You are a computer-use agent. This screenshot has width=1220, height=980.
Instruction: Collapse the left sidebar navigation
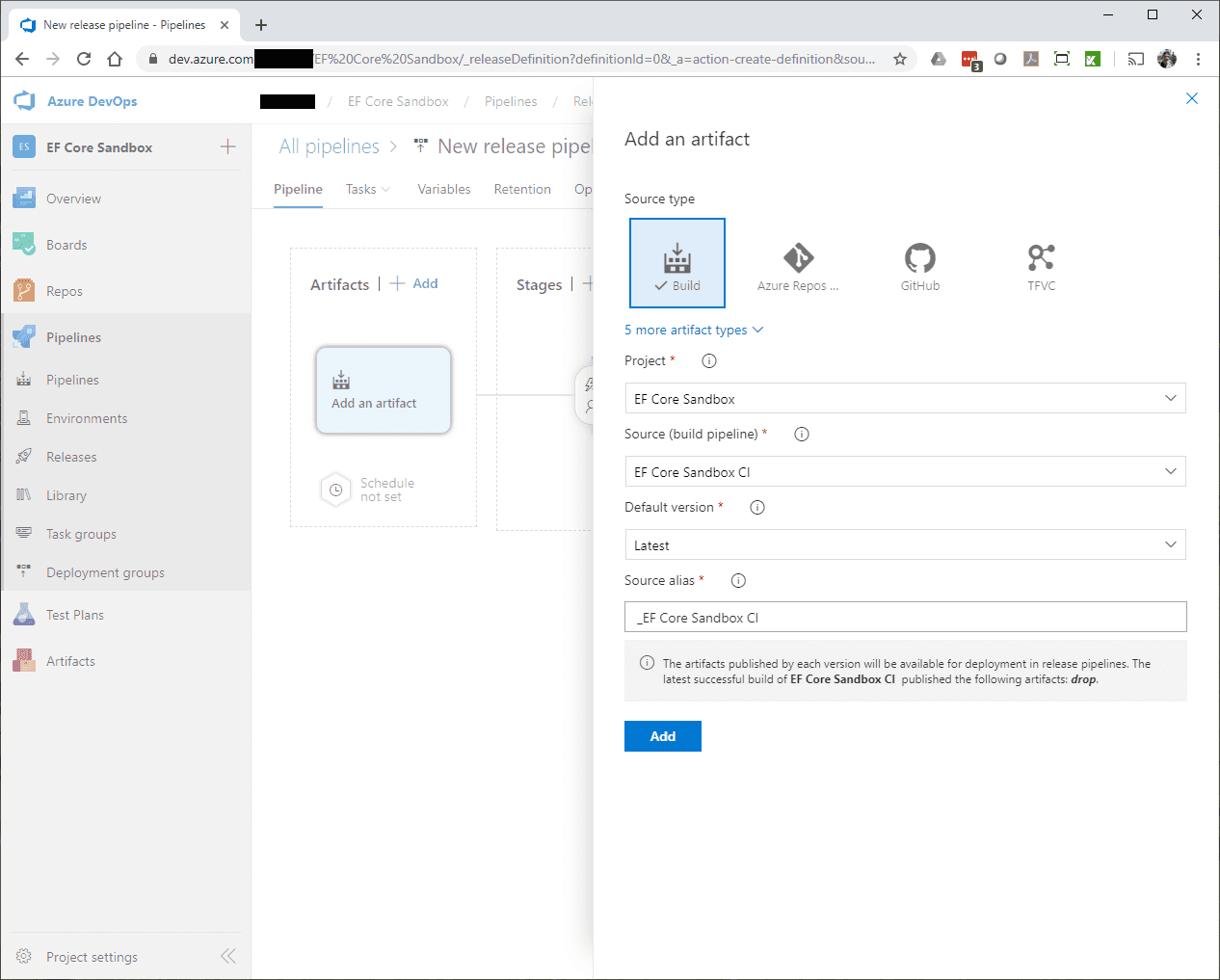click(228, 956)
